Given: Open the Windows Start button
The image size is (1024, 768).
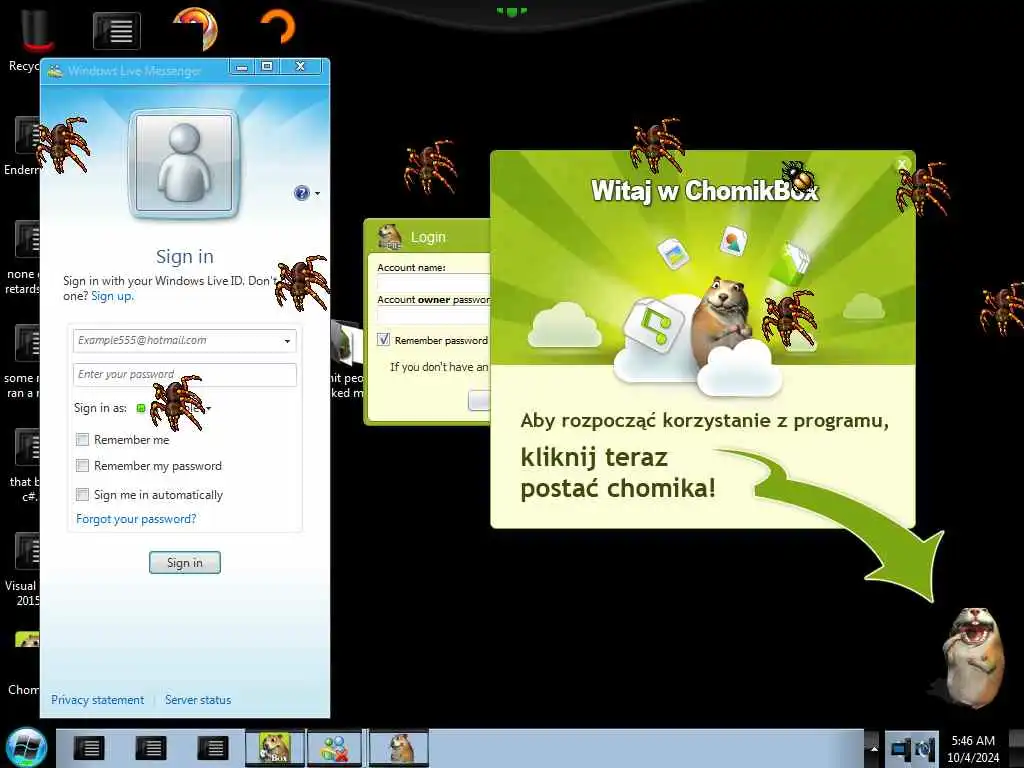Looking at the screenshot, I should [x=26, y=748].
